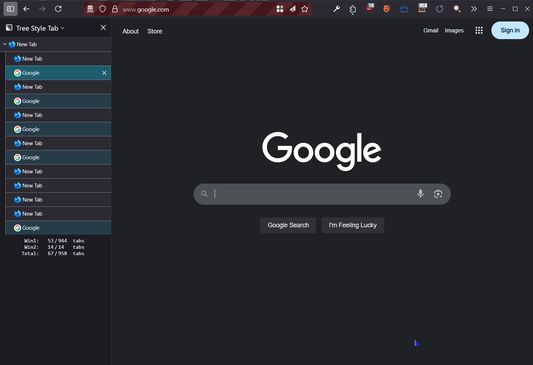Show more tools with double chevron

(474, 9)
